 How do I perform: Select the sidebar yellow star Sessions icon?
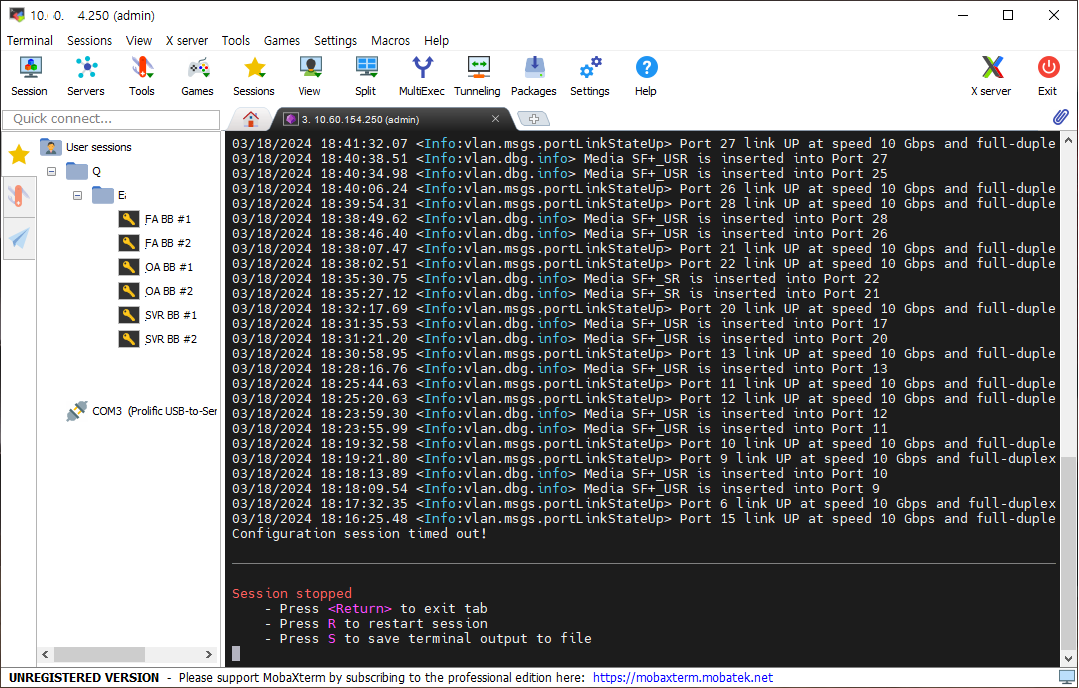coord(19,155)
